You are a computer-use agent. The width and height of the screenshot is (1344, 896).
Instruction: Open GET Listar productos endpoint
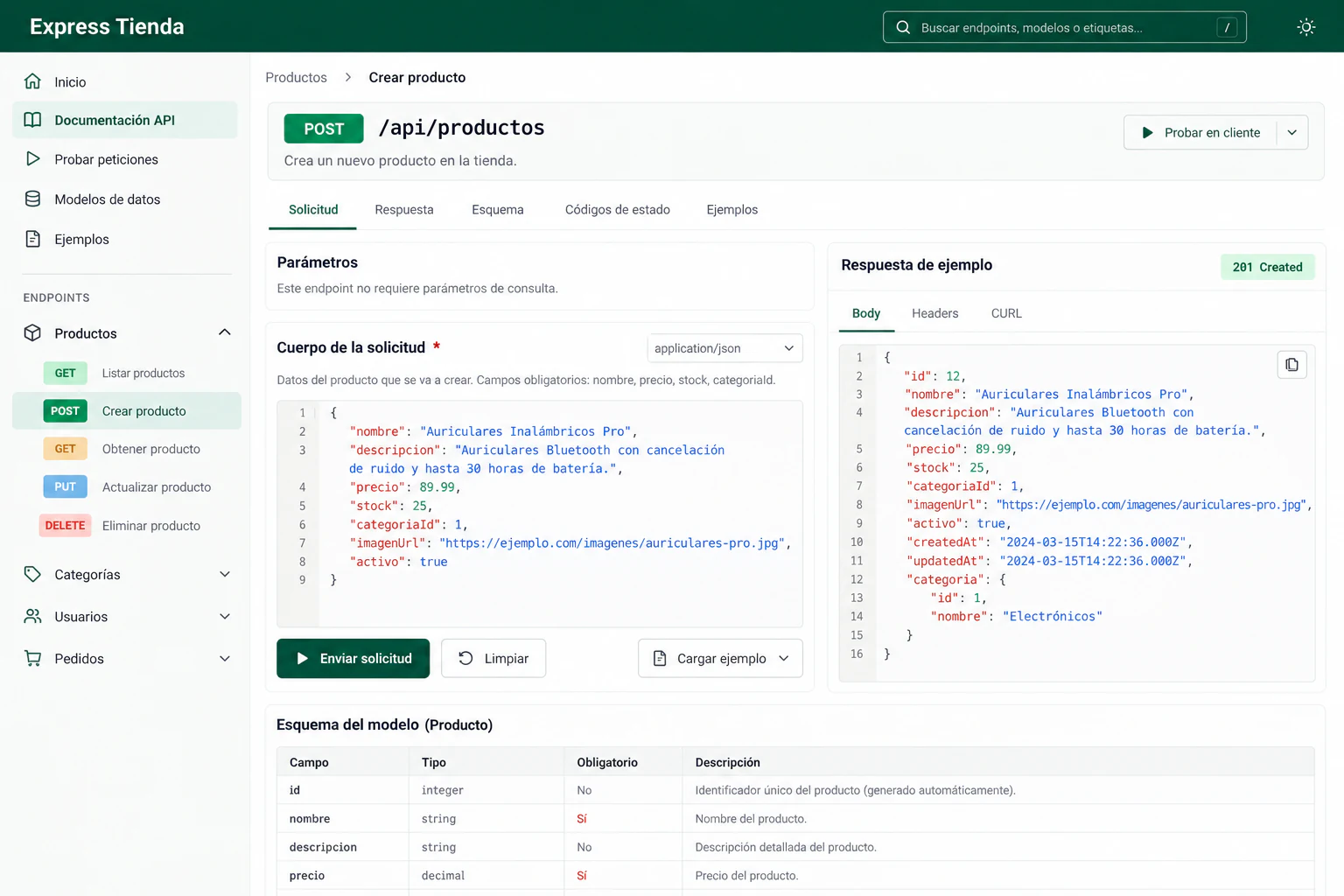pyautogui.click(x=127, y=373)
